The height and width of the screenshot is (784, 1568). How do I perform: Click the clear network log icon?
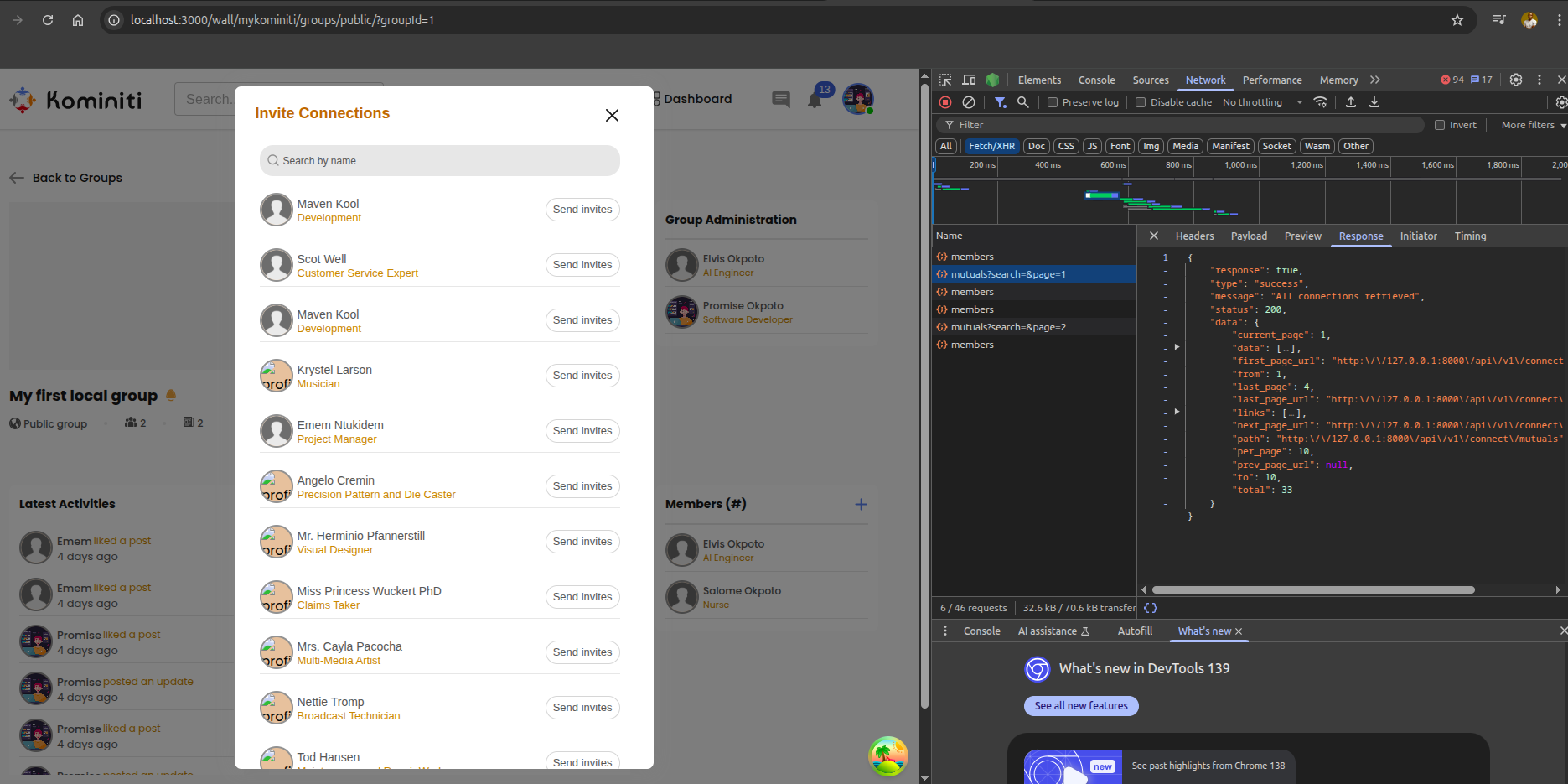click(x=969, y=102)
